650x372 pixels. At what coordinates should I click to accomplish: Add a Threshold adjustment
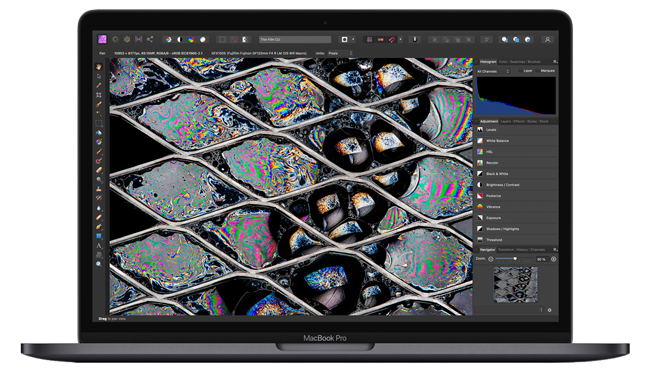click(516, 240)
